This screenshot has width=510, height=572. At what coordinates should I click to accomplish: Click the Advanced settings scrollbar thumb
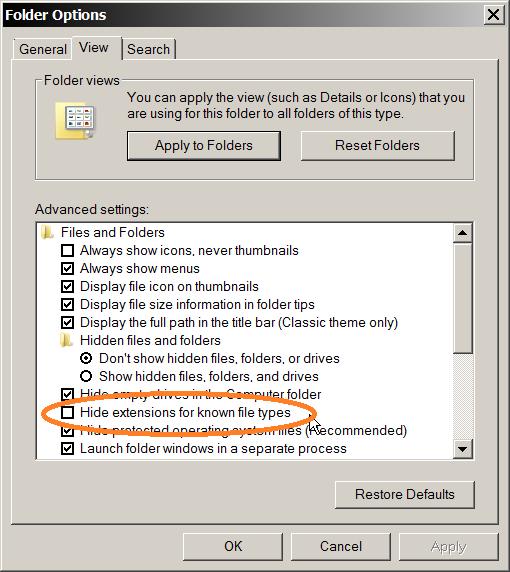coord(463,298)
